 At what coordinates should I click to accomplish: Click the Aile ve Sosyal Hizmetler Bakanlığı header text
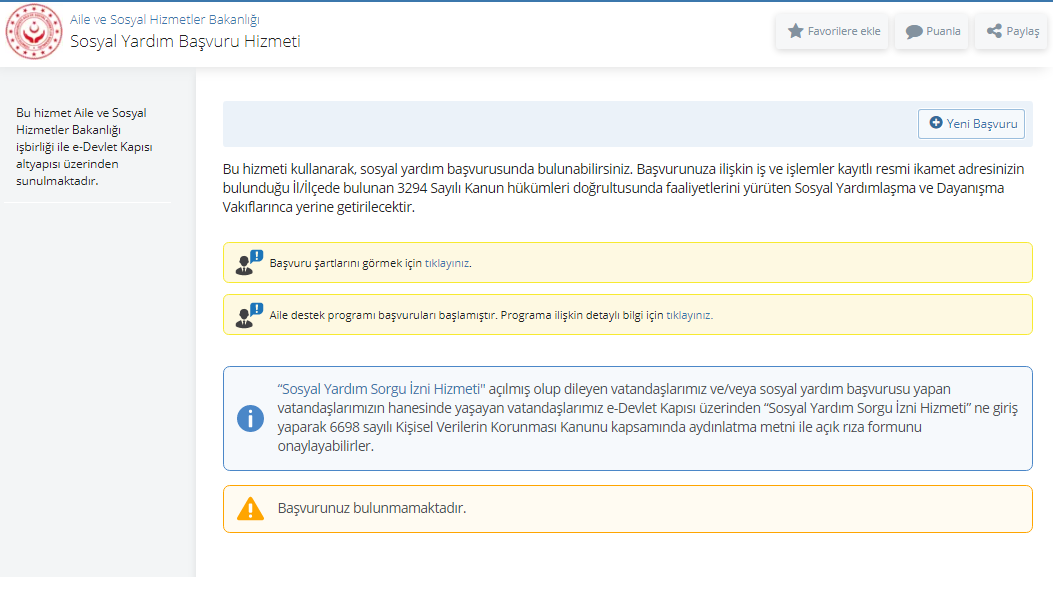coord(165,19)
